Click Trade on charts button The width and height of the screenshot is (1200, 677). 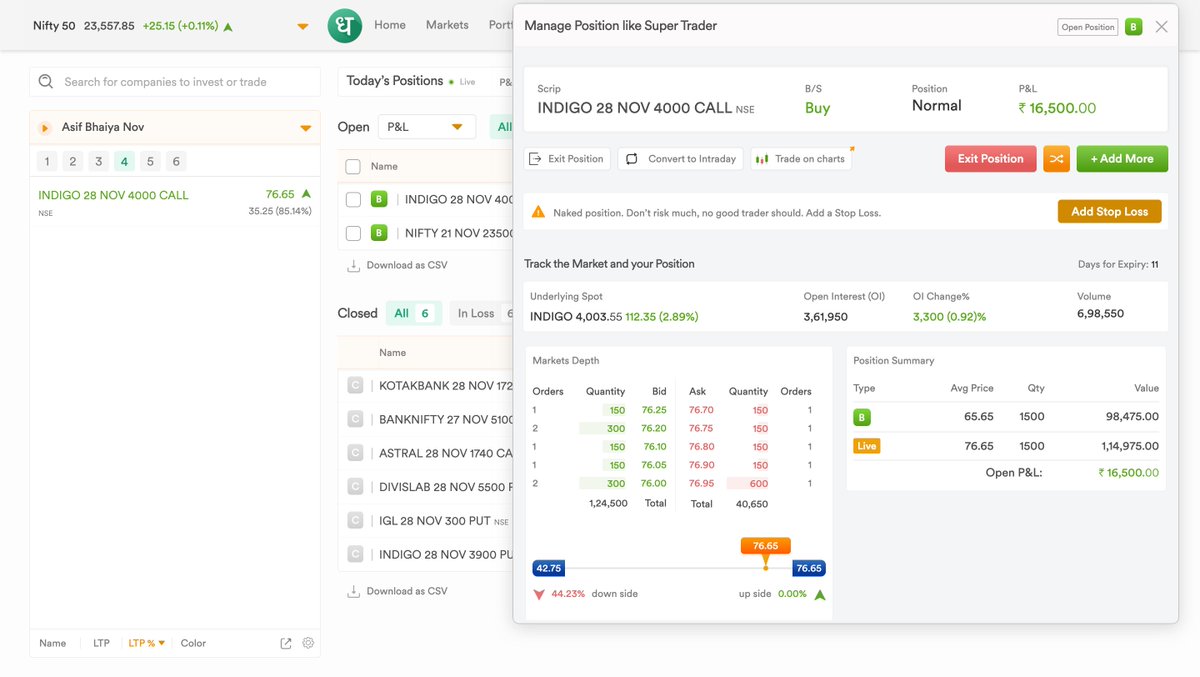click(x=801, y=159)
